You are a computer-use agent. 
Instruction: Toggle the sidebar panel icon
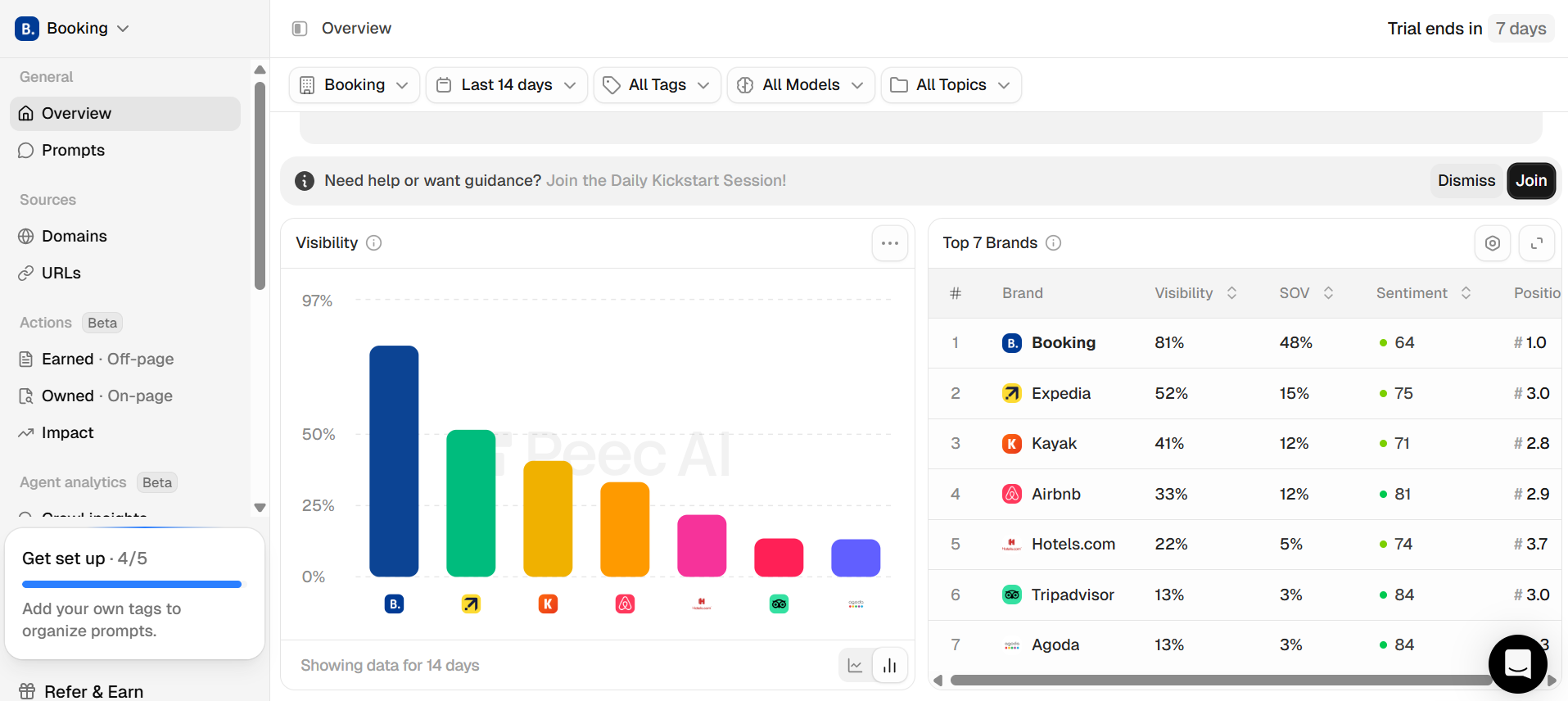[300, 29]
